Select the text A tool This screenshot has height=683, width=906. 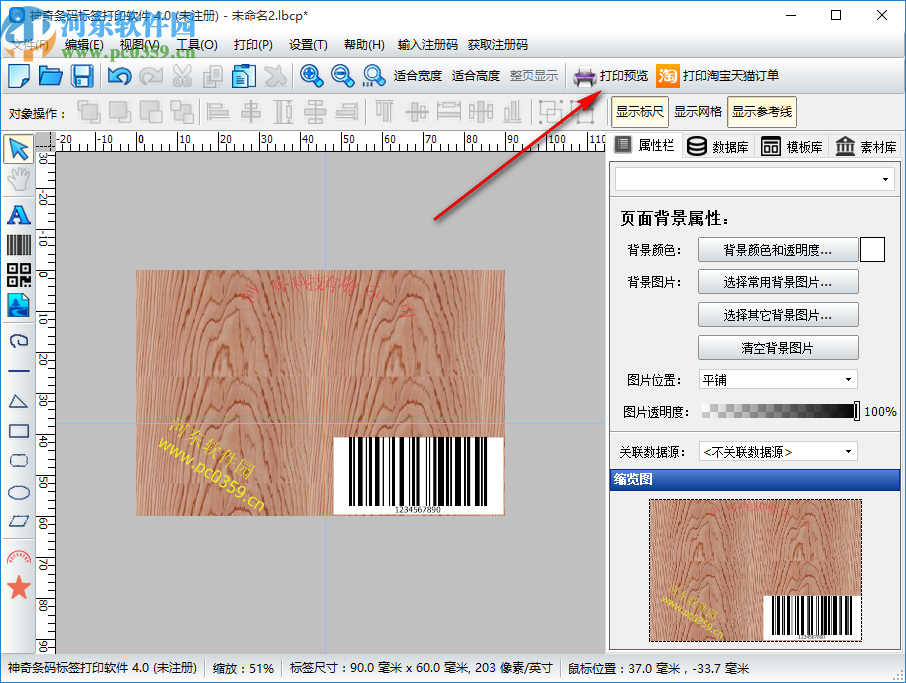(x=19, y=215)
